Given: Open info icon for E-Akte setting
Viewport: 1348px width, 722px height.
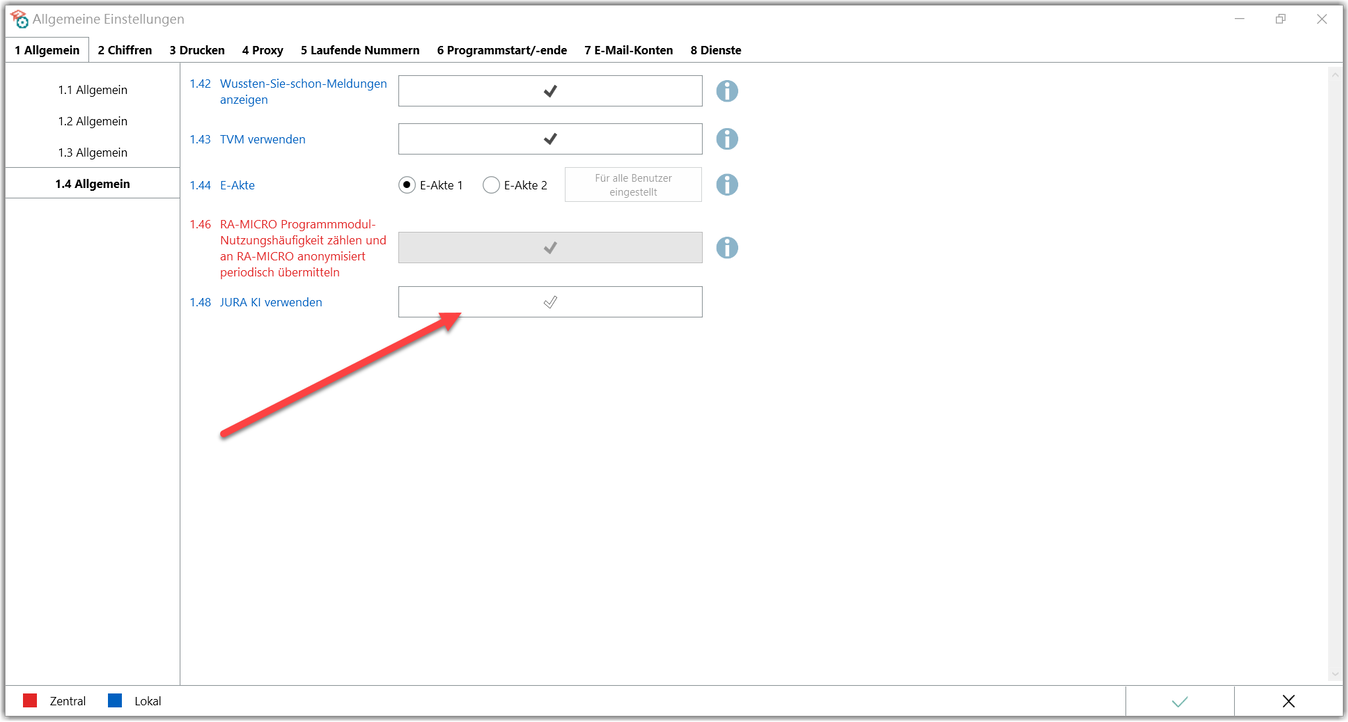Looking at the screenshot, I should [x=727, y=185].
